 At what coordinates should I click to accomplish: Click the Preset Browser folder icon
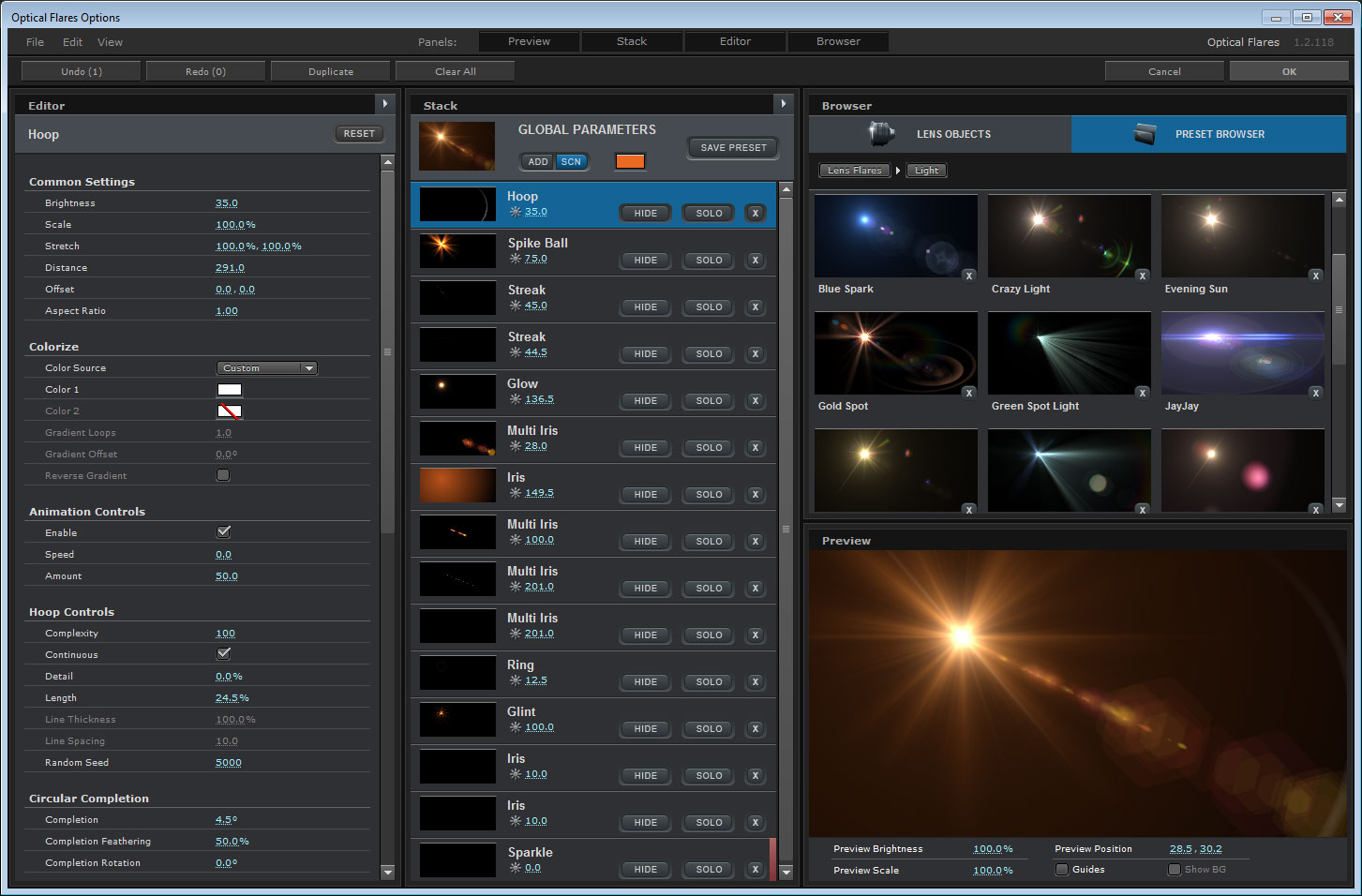coord(1145,134)
